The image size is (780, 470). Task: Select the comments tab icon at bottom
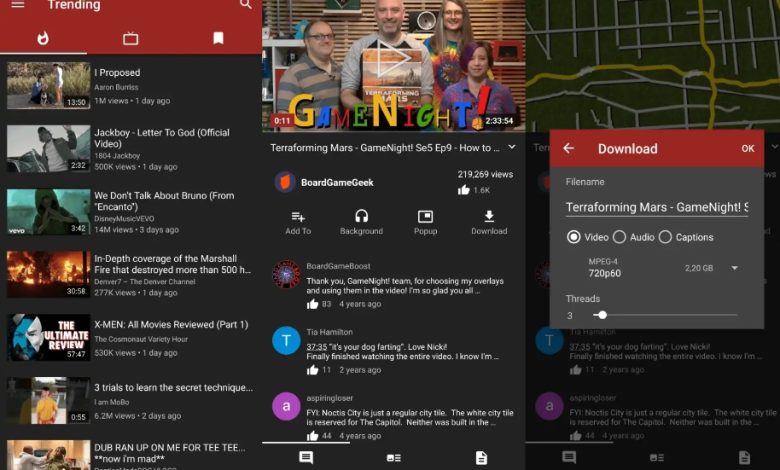[x=306, y=458]
